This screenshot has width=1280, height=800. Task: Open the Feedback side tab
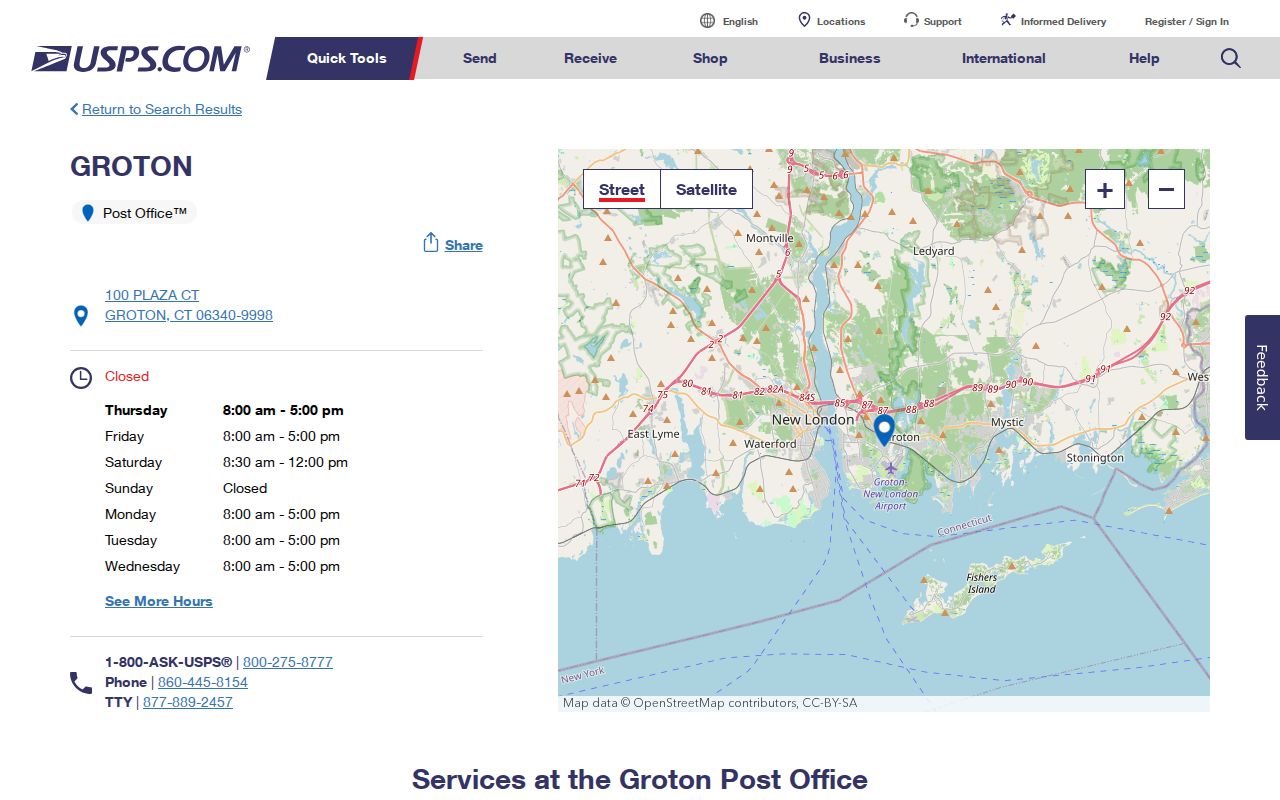pyautogui.click(x=1262, y=377)
